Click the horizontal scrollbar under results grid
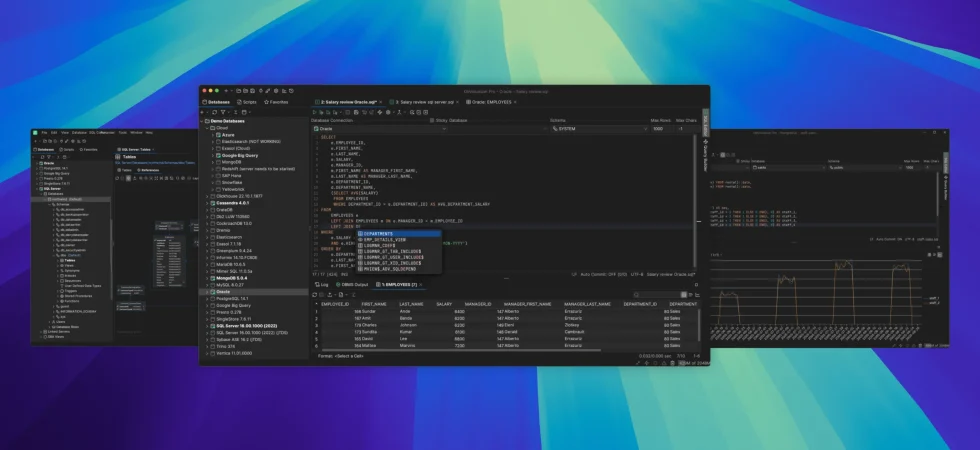 [x=461, y=351]
